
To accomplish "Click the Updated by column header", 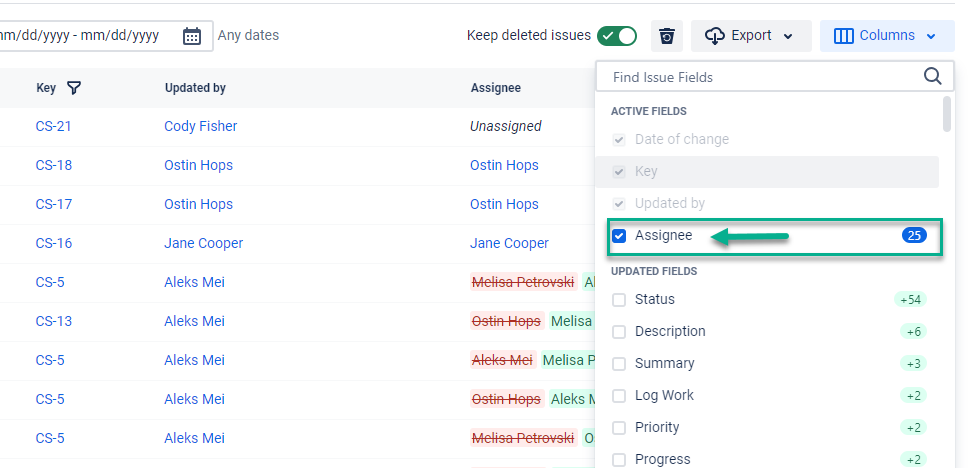I will pos(195,88).
